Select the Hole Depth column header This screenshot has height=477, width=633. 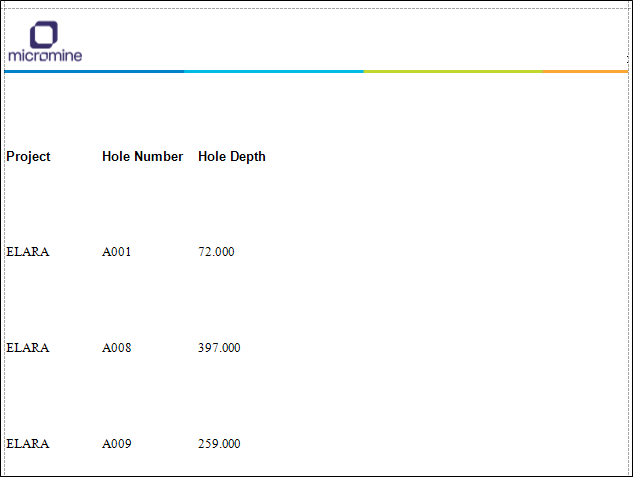pyautogui.click(x=232, y=157)
